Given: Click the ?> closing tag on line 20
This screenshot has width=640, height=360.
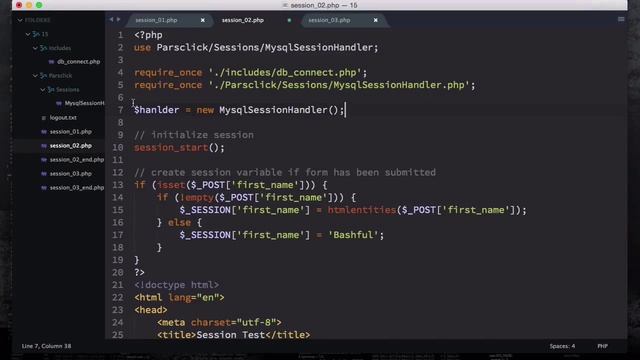Looking at the screenshot, I should click(x=140, y=273).
